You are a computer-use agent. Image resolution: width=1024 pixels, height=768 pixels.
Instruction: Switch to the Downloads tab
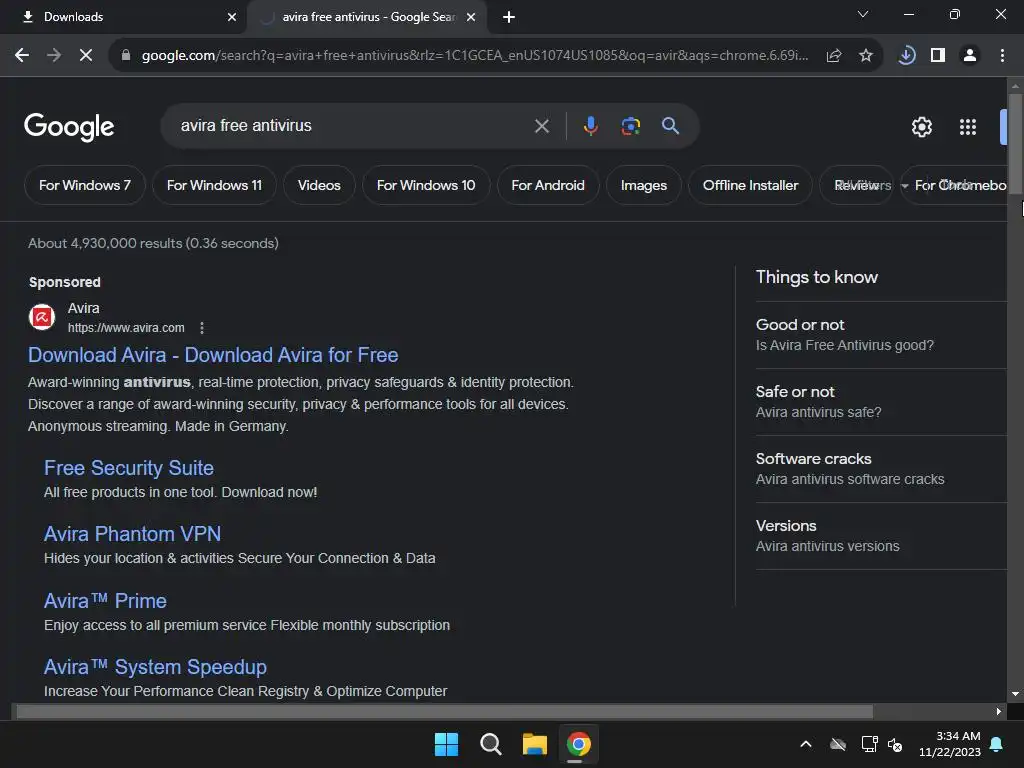123,17
